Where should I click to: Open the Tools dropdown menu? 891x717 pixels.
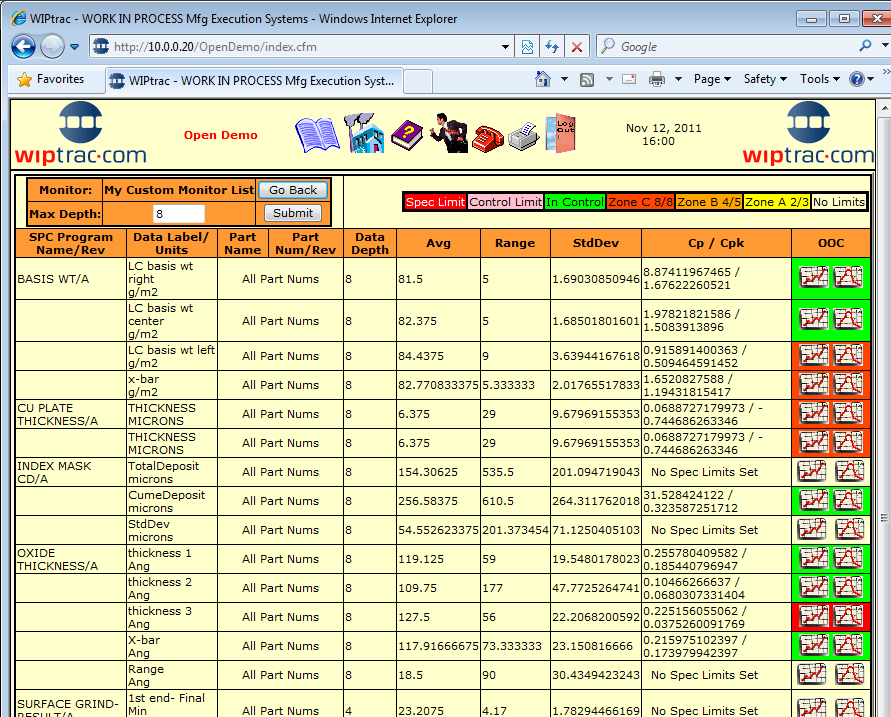(820, 79)
